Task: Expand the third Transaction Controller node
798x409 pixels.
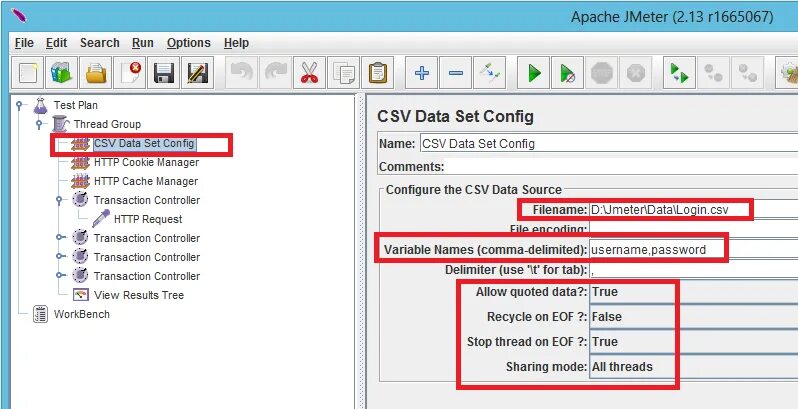Action: (x=61, y=256)
